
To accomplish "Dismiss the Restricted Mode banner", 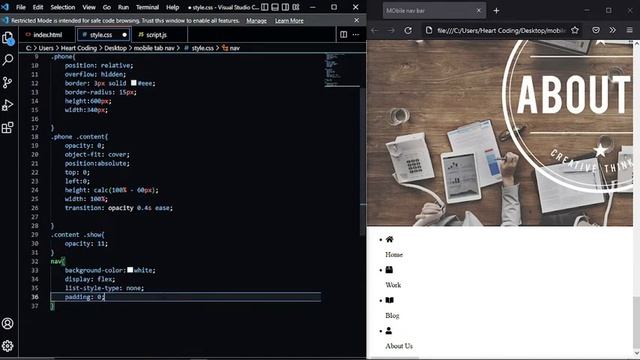I will coord(356,20).
